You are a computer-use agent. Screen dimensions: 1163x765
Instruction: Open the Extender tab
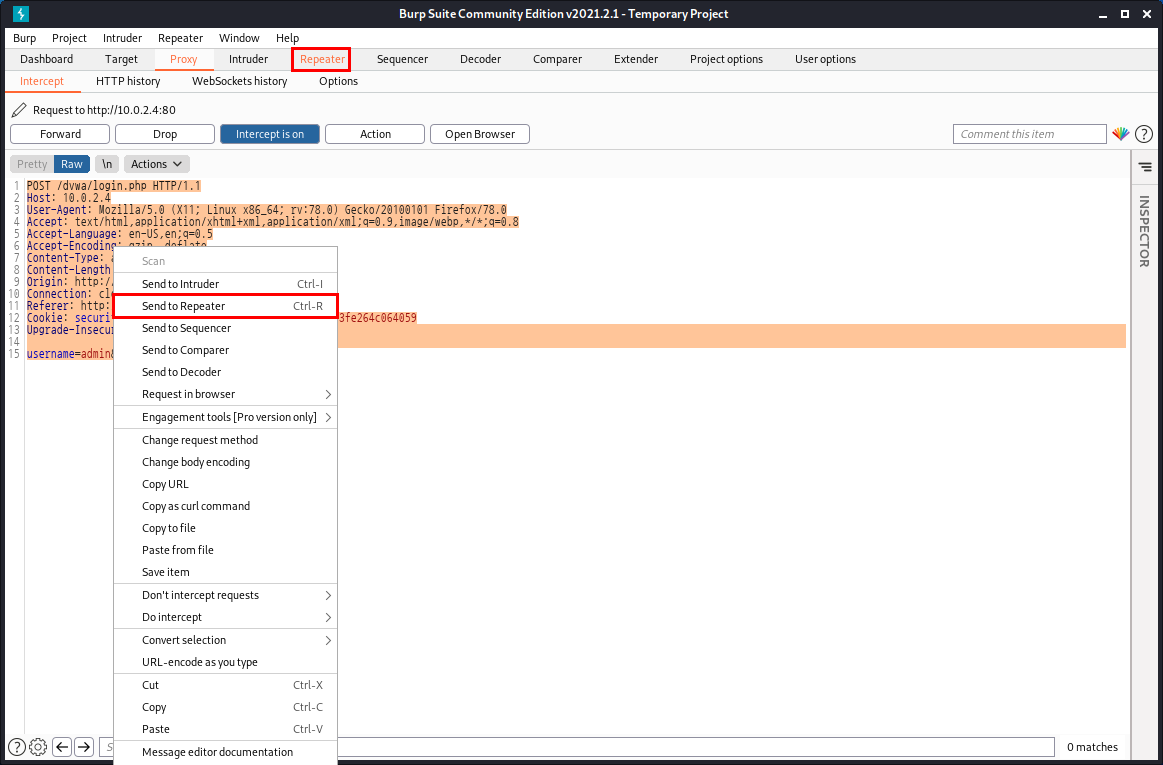tap(636, 59)
